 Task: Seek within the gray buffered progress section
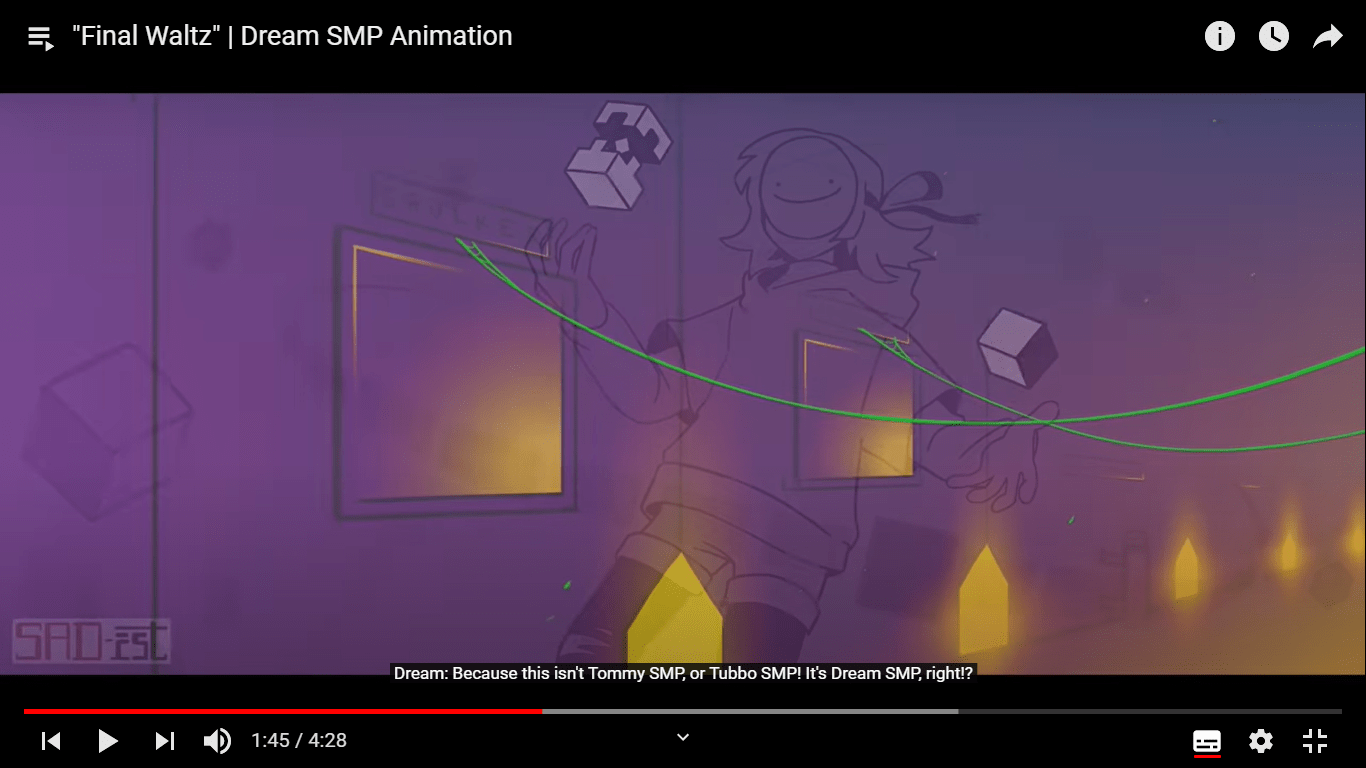(x=750, y=711)
